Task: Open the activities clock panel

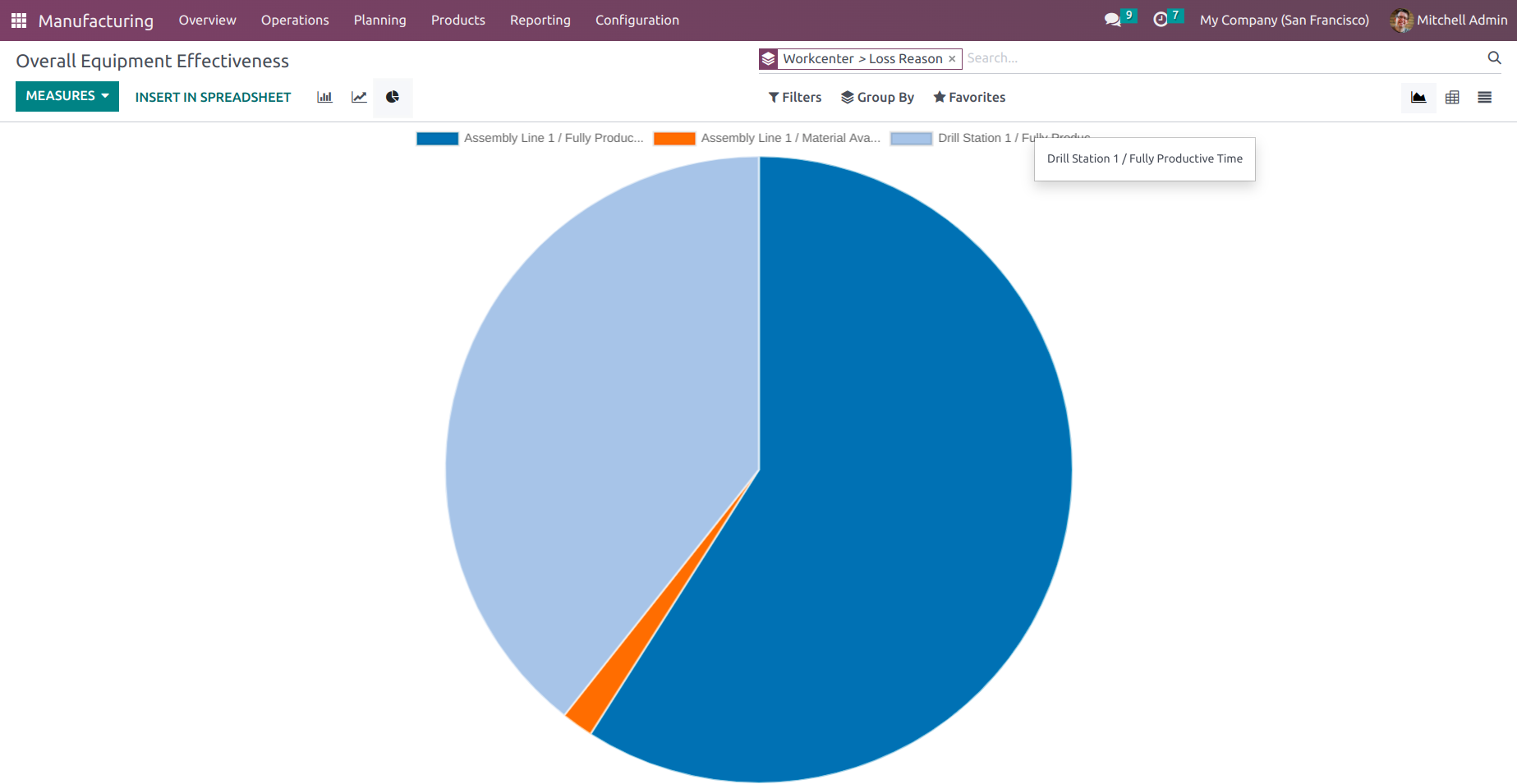Action: pyautogui.click(x=1161, y=18)
